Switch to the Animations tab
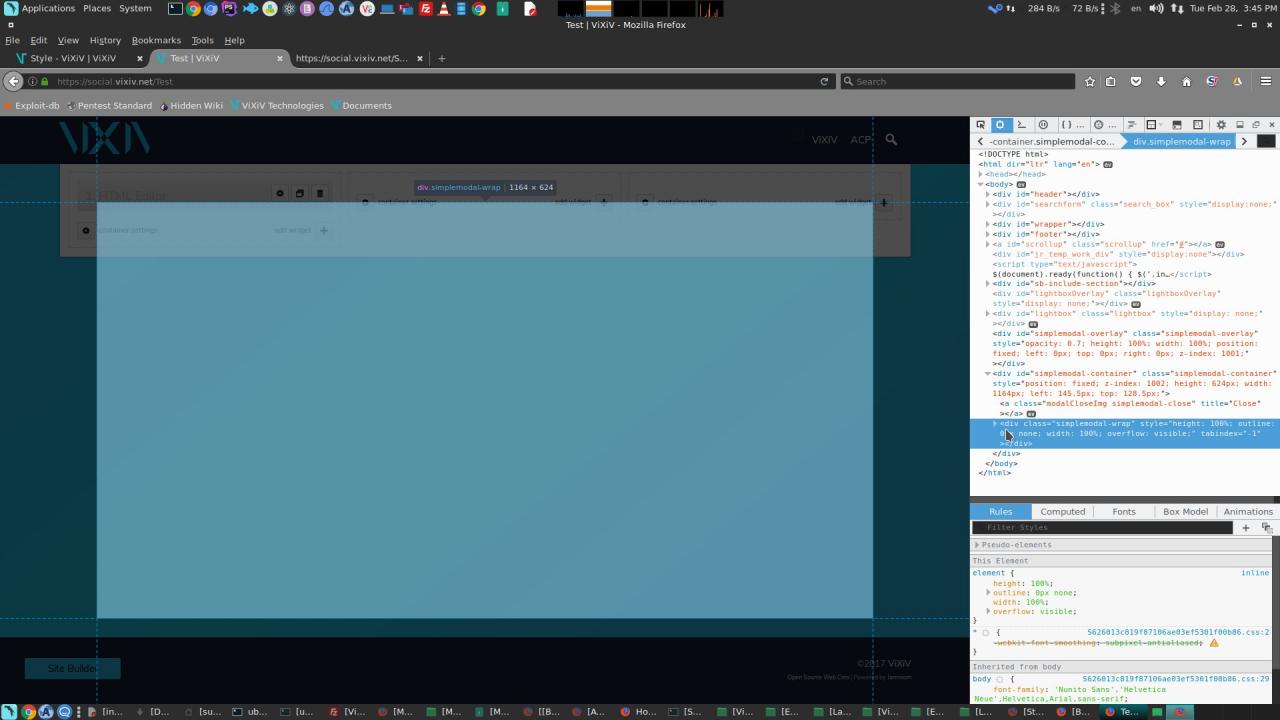This screenshot has width=1280, height=720. coord(1248,512)
